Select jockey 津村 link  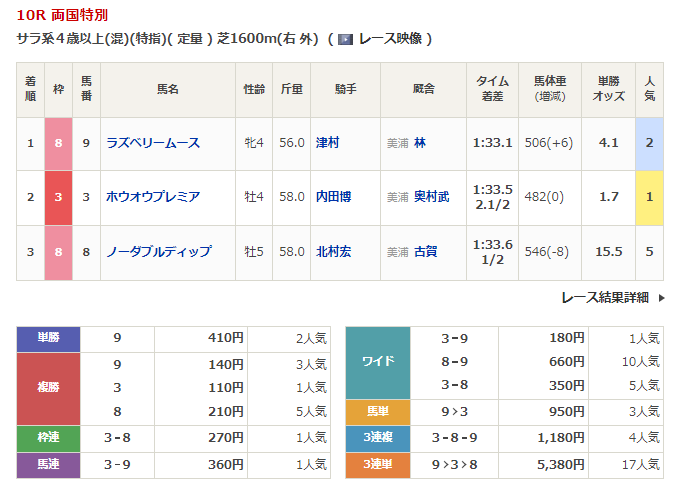point(327,143)
